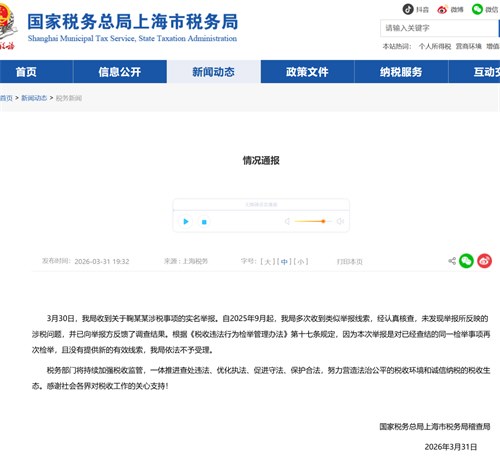The width and height of the screenshot is (500, 457).
Task: Click the share icon next to WeChat
Action: (452, 261)
